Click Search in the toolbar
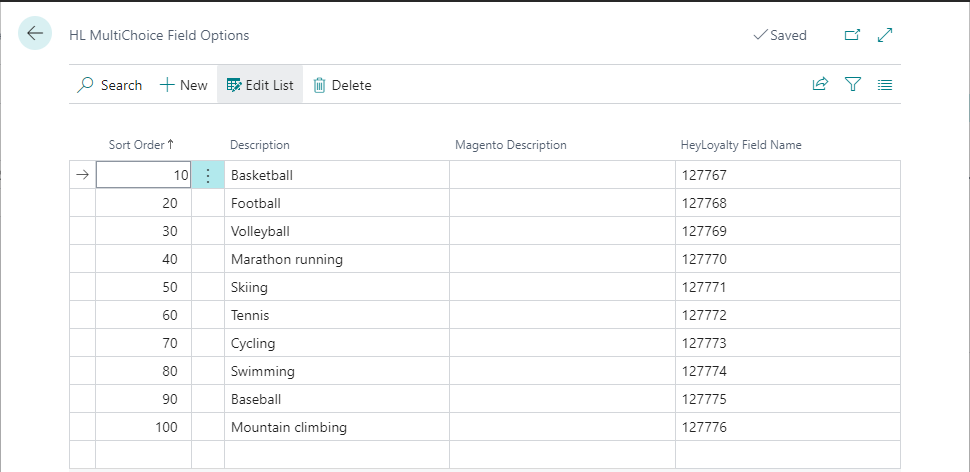 [109, 85]
